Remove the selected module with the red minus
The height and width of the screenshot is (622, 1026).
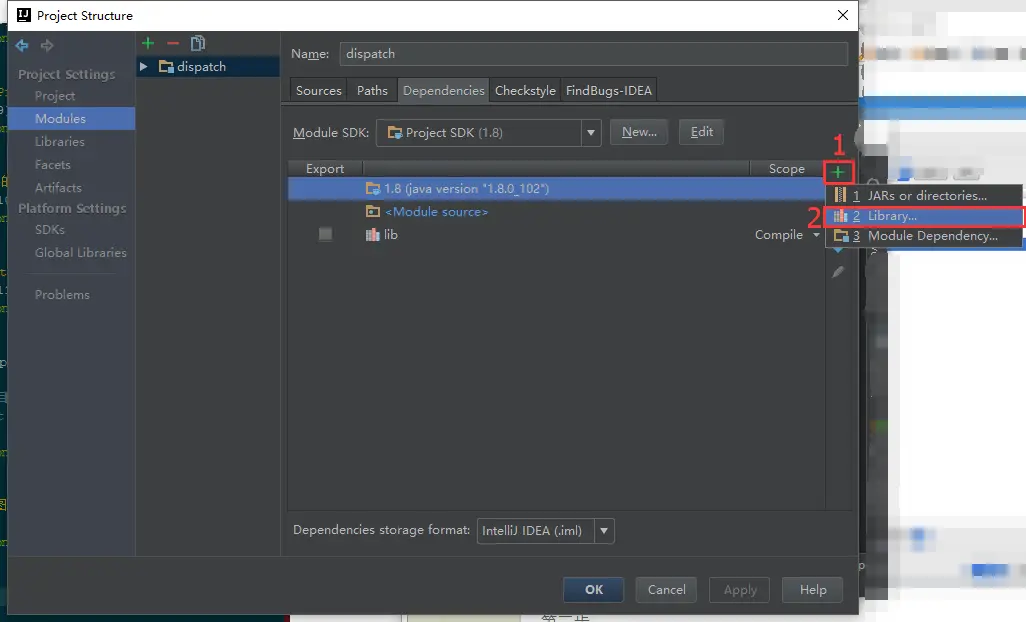pyautogui.click(x=173, y=43)
